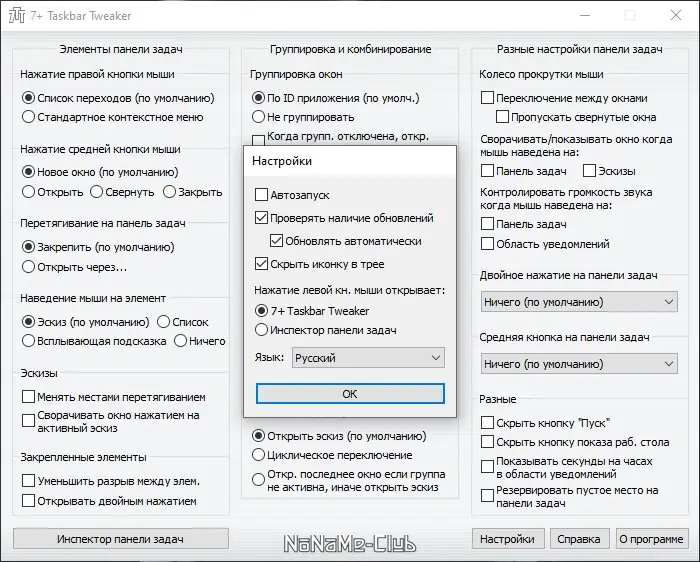
Task: Expand Средняя кнопка на панели задач dropdown
Action: (x=580, y=364)
